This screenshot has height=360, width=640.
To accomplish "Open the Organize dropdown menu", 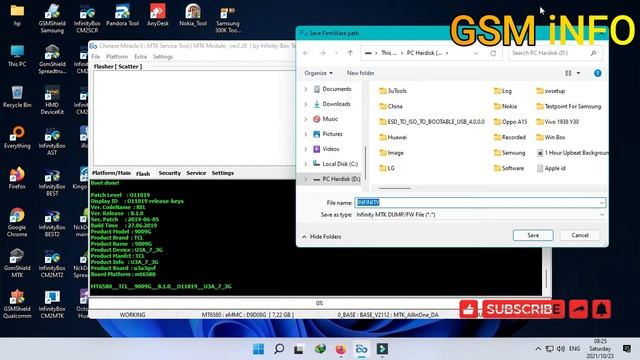I will tap(318, 73).
